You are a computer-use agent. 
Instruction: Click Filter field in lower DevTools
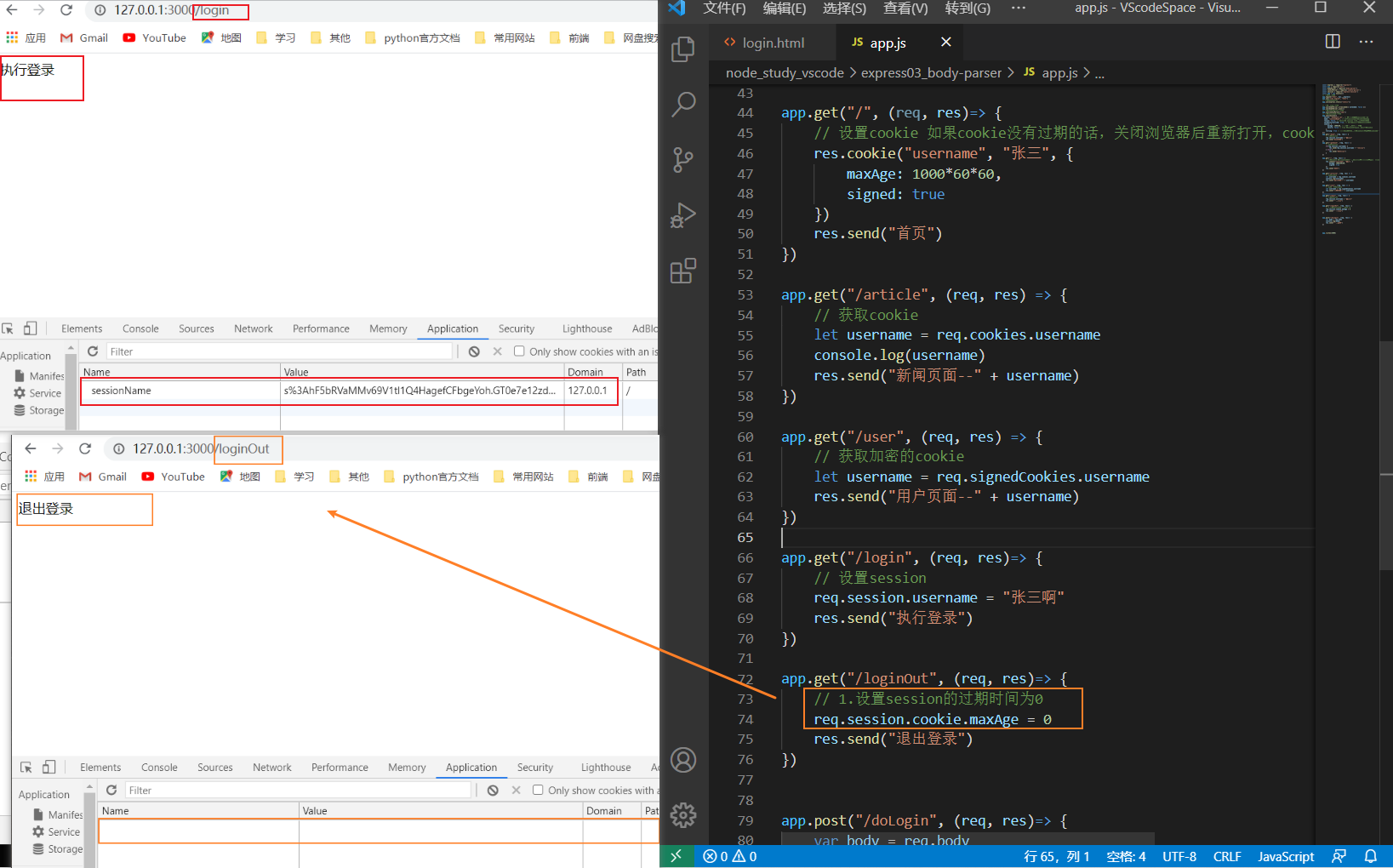point(298,790)
